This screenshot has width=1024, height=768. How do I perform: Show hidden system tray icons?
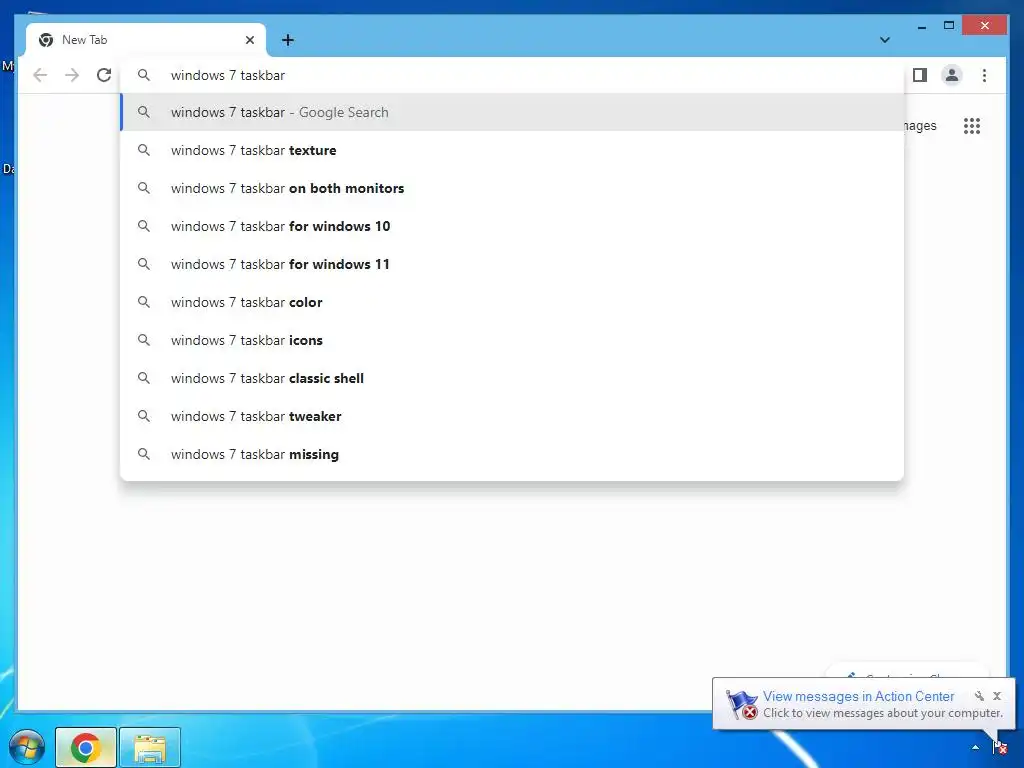975,748
